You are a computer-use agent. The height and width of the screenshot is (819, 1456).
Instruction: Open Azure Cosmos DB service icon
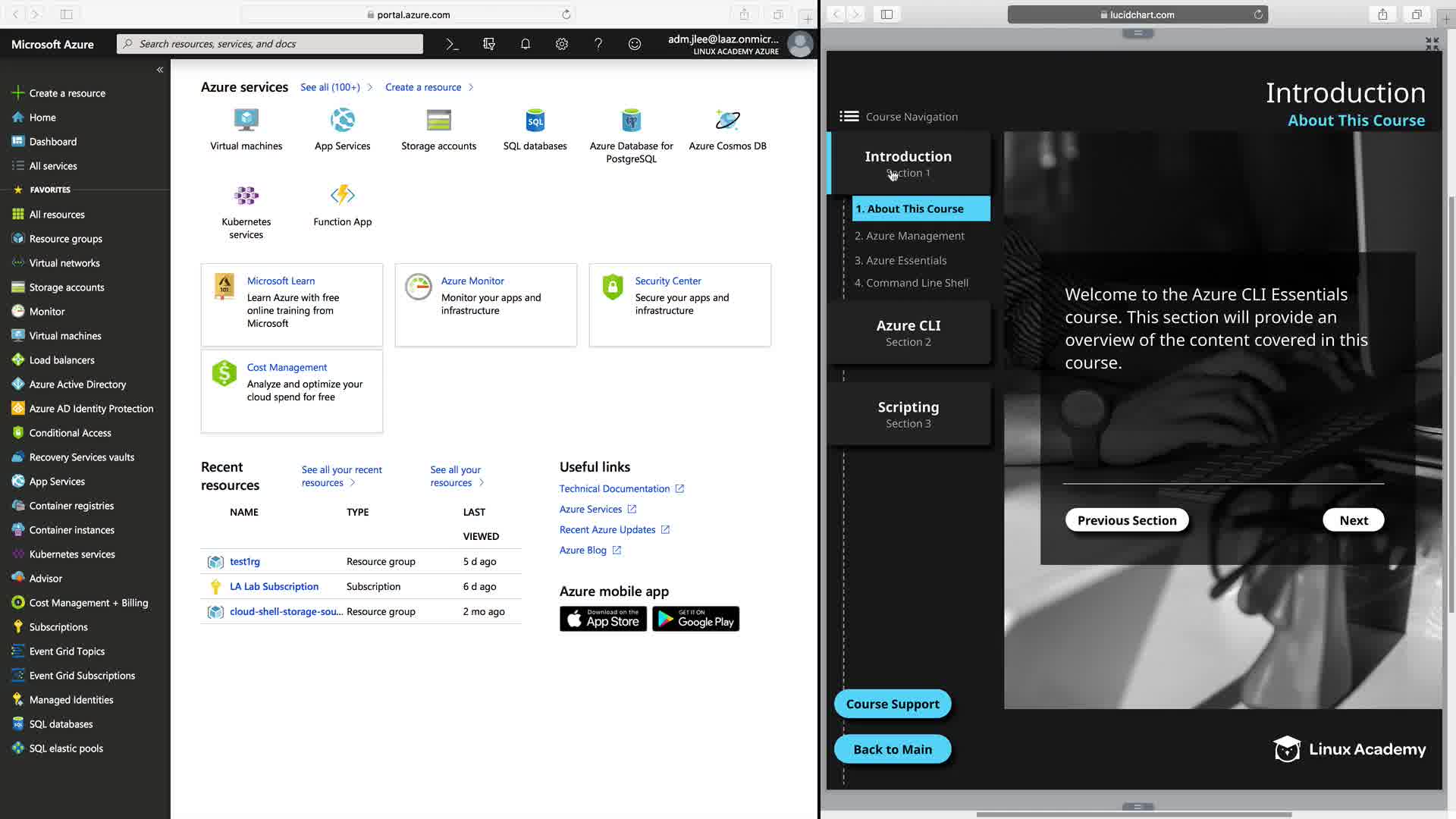pos(727,121)
